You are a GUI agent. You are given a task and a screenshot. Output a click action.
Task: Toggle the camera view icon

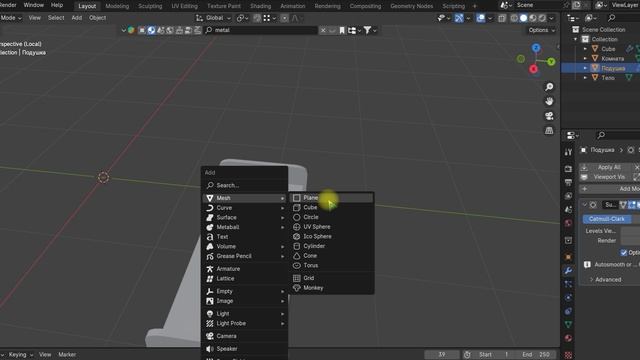click(549, 116)
